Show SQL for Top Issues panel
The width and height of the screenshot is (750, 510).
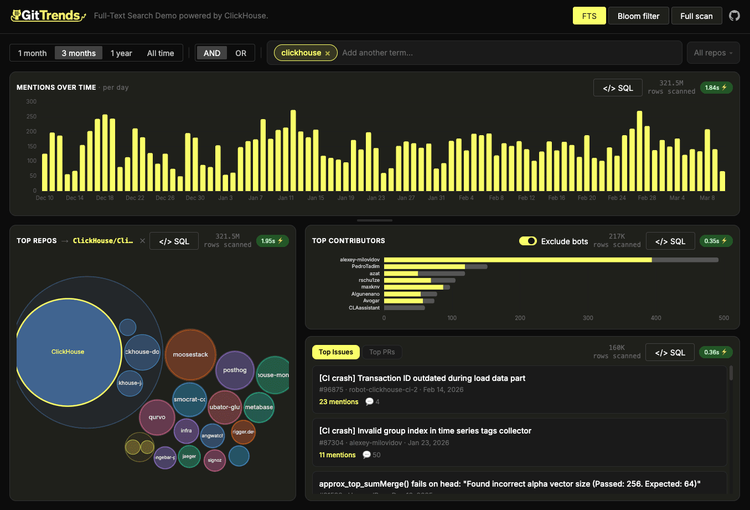pyautogui.click(x=670, y=352)
